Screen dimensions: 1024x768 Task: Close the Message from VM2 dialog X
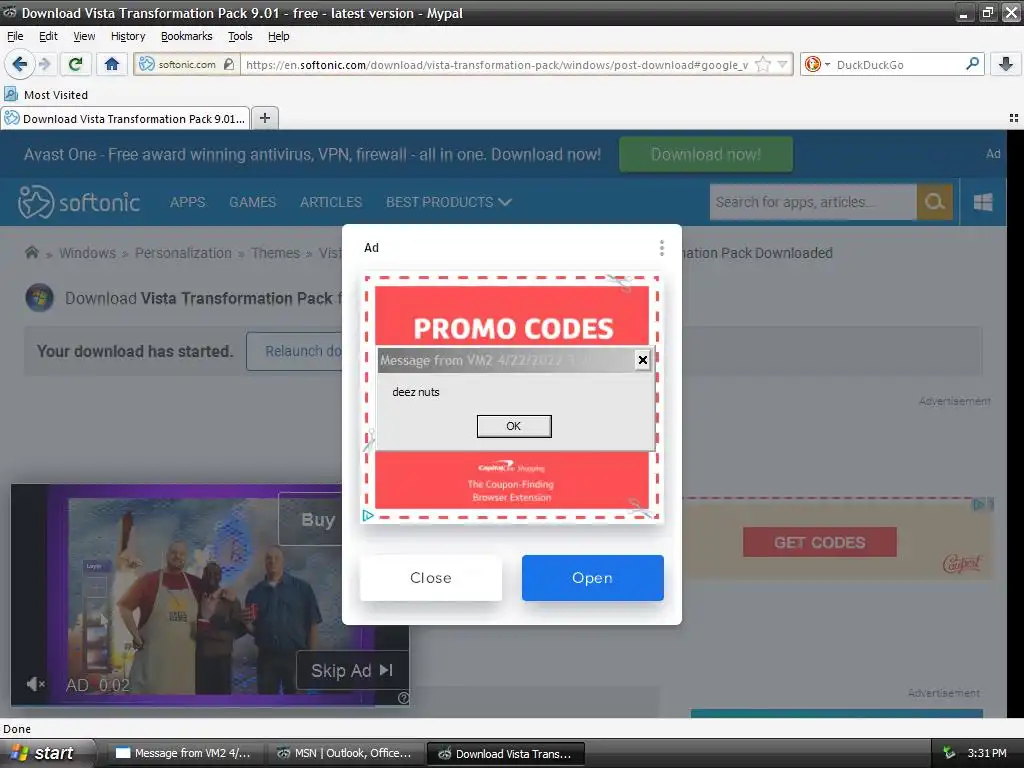pyautogui.click(x=643, y=360)
